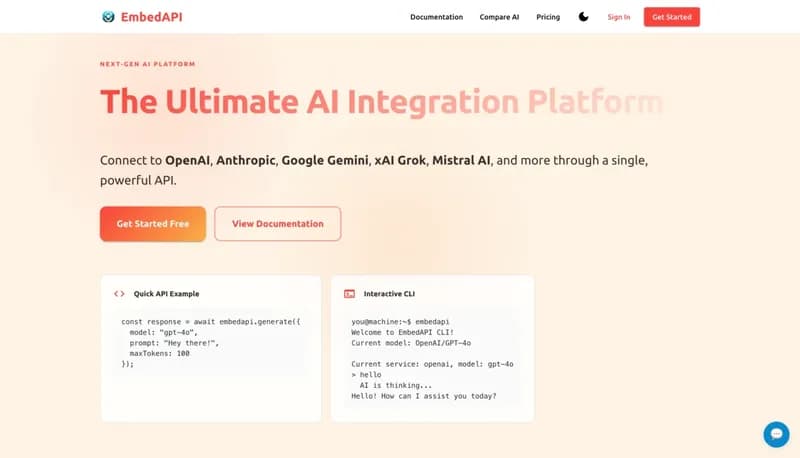Click "Hello! How can I assist you today?" line
800x458 pixels.
click(423, 396)
